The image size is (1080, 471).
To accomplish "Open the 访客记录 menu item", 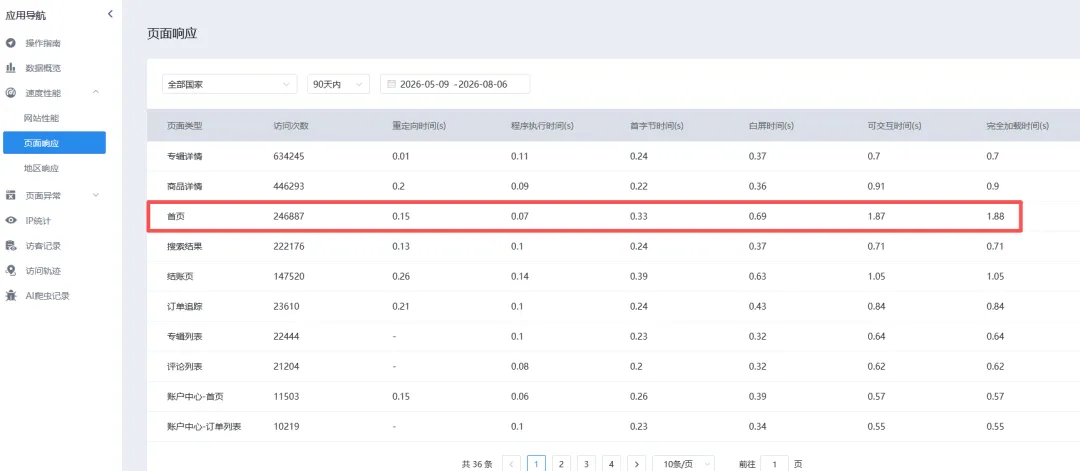I will coord(43,246).
